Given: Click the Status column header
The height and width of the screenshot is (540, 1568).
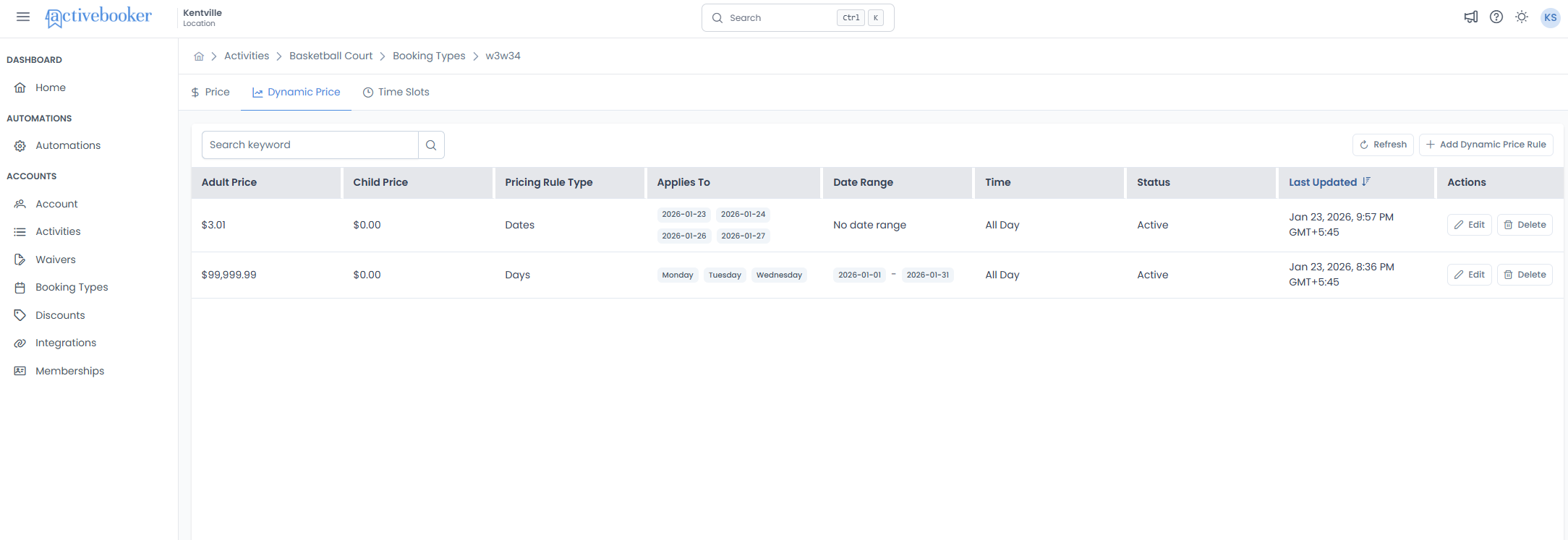Looking at the screenshot, I should click(1201, 182).
